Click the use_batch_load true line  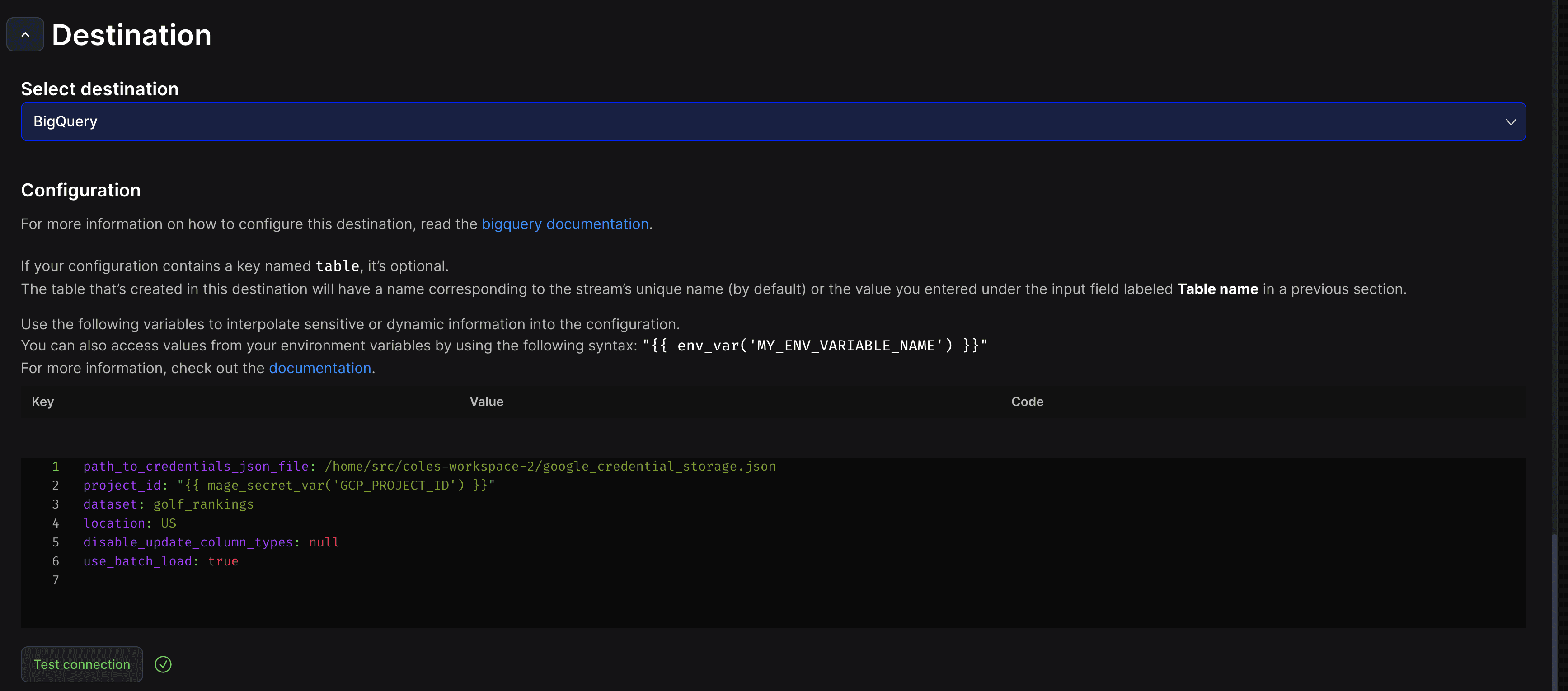click(x=161, y=561)
